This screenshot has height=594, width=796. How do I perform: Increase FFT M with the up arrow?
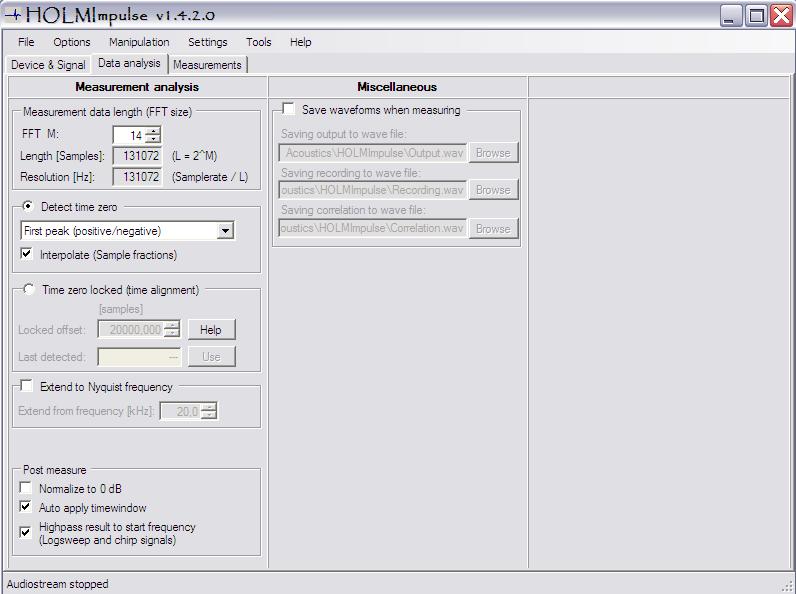click(x=153, y=131)
